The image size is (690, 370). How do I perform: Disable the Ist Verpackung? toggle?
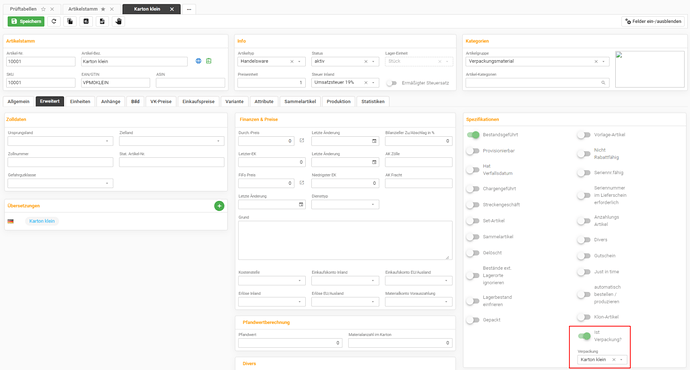pyautogui.click(x=584, y=336)
